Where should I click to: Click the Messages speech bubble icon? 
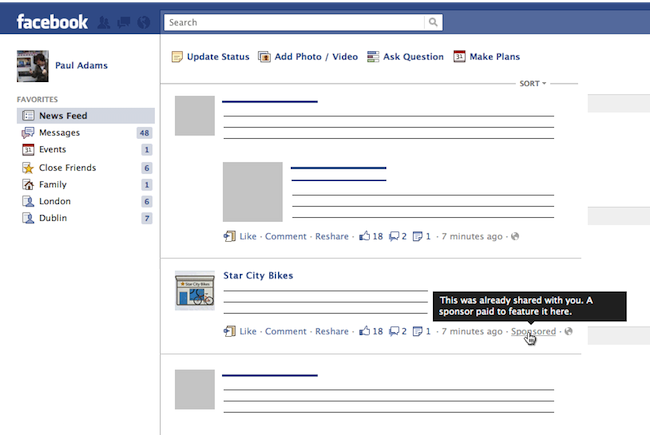pyautogui.click(x=28, y=133)
